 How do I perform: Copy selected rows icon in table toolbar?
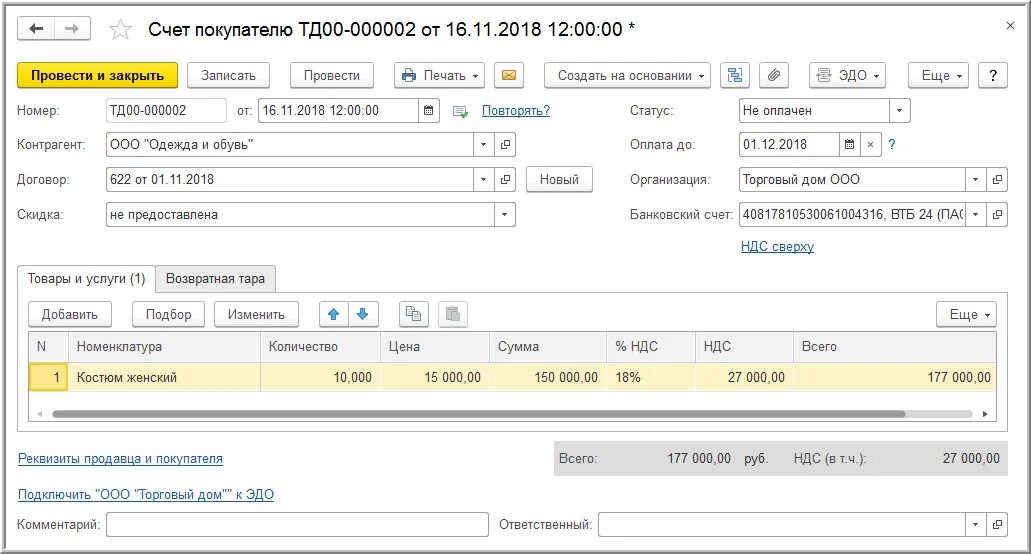414,314
